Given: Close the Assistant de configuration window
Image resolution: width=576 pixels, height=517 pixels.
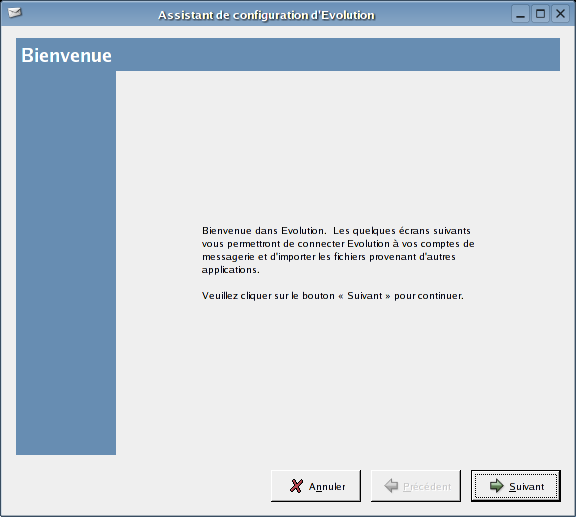Looking at the screenshot, I should tap(560, 14).
